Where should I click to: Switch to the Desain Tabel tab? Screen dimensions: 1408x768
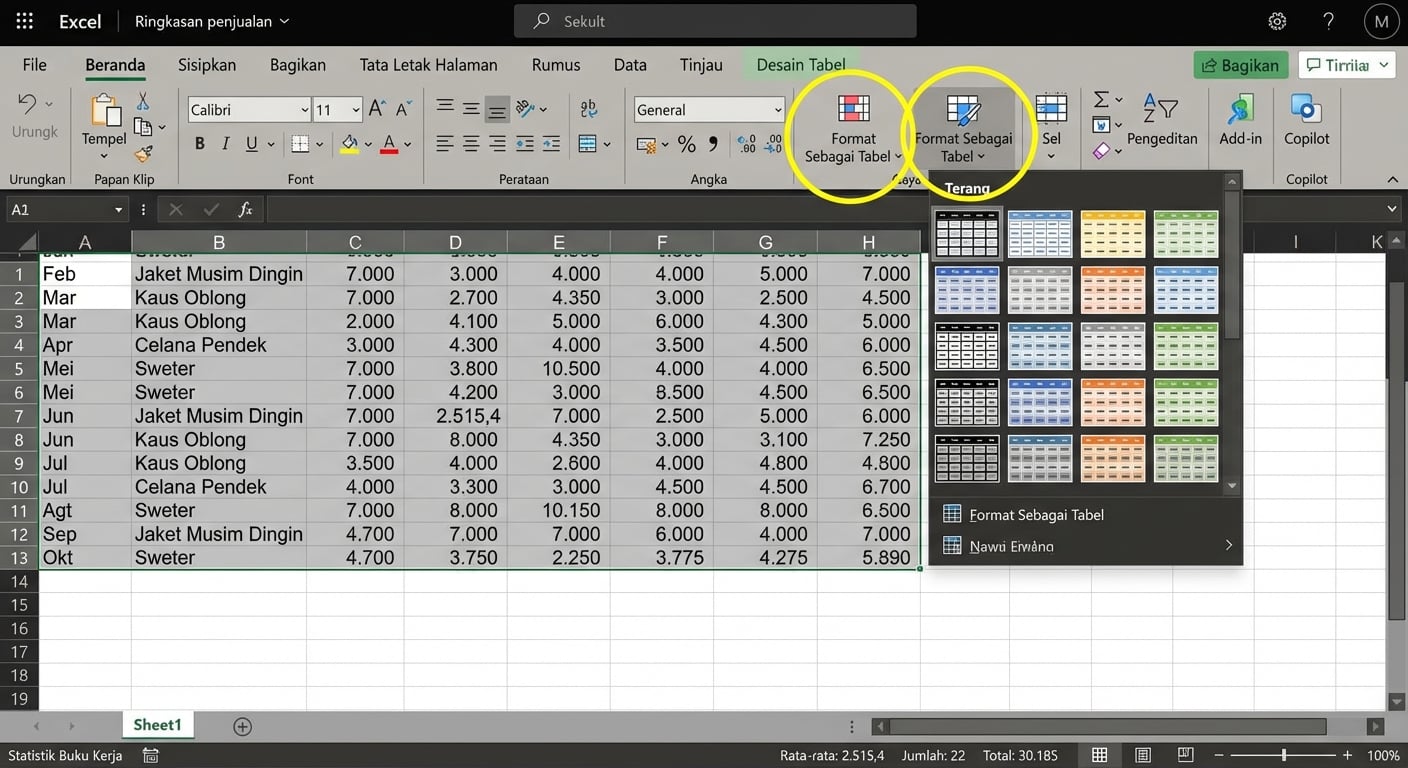pyautogui.click(x=800, y=64)
